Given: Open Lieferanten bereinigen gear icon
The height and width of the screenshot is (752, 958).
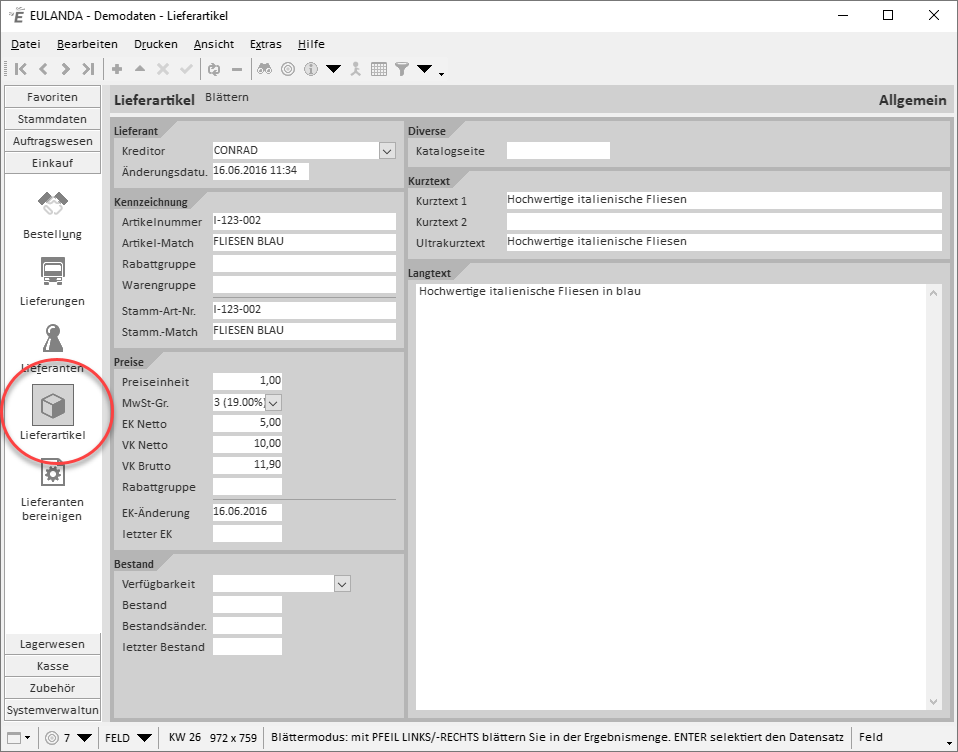Looking at the screenshot, I should (53, 473).
